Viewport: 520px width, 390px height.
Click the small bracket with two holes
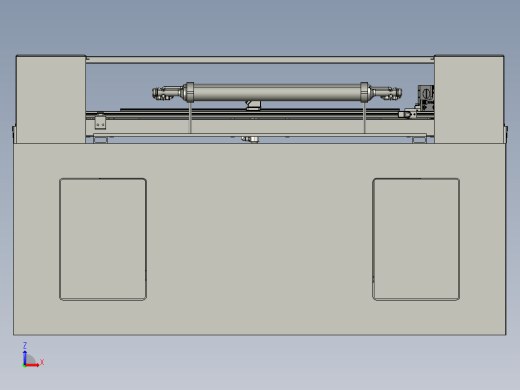[100, 122]
